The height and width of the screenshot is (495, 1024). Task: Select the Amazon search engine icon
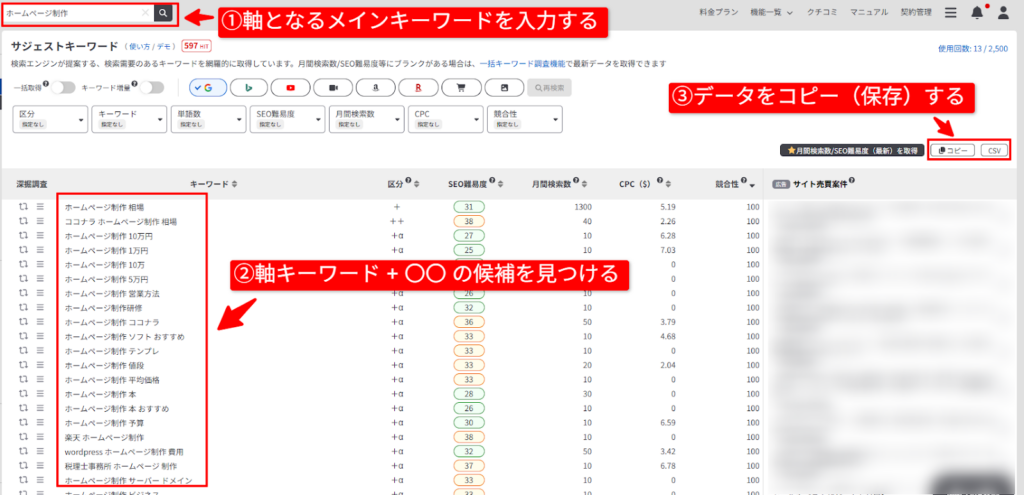pyautogui.click(x=375, y=88)
